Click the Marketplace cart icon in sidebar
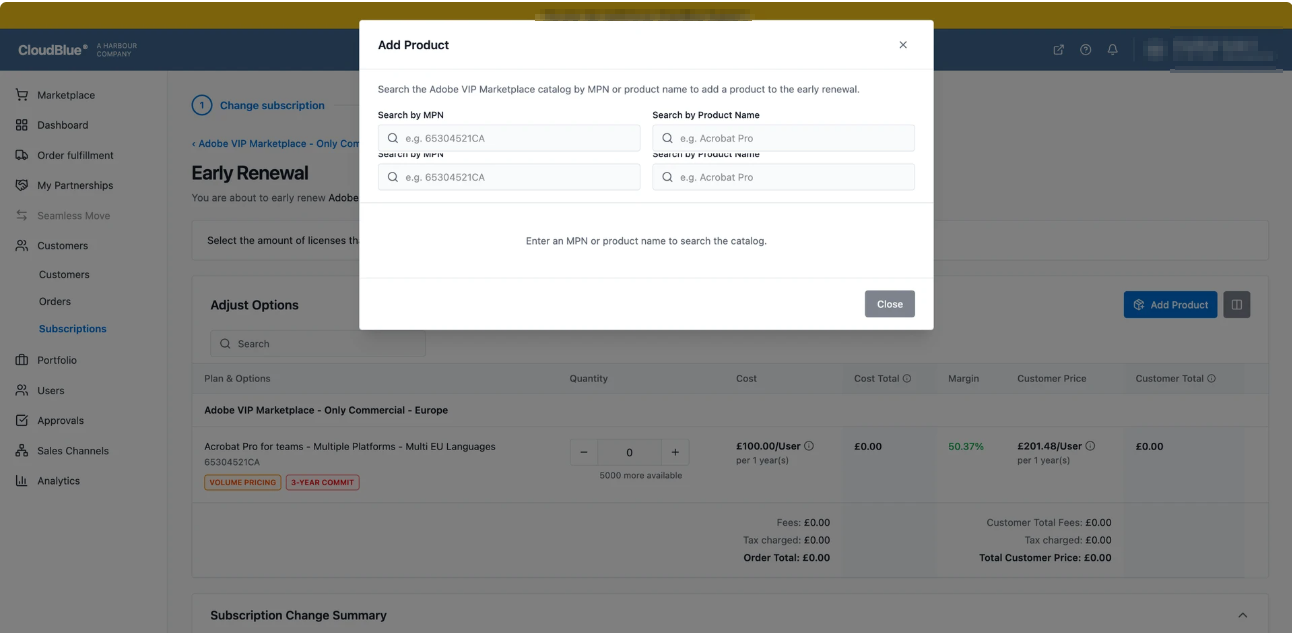This screenshot has height=633, width=1292. click(22, 95)
